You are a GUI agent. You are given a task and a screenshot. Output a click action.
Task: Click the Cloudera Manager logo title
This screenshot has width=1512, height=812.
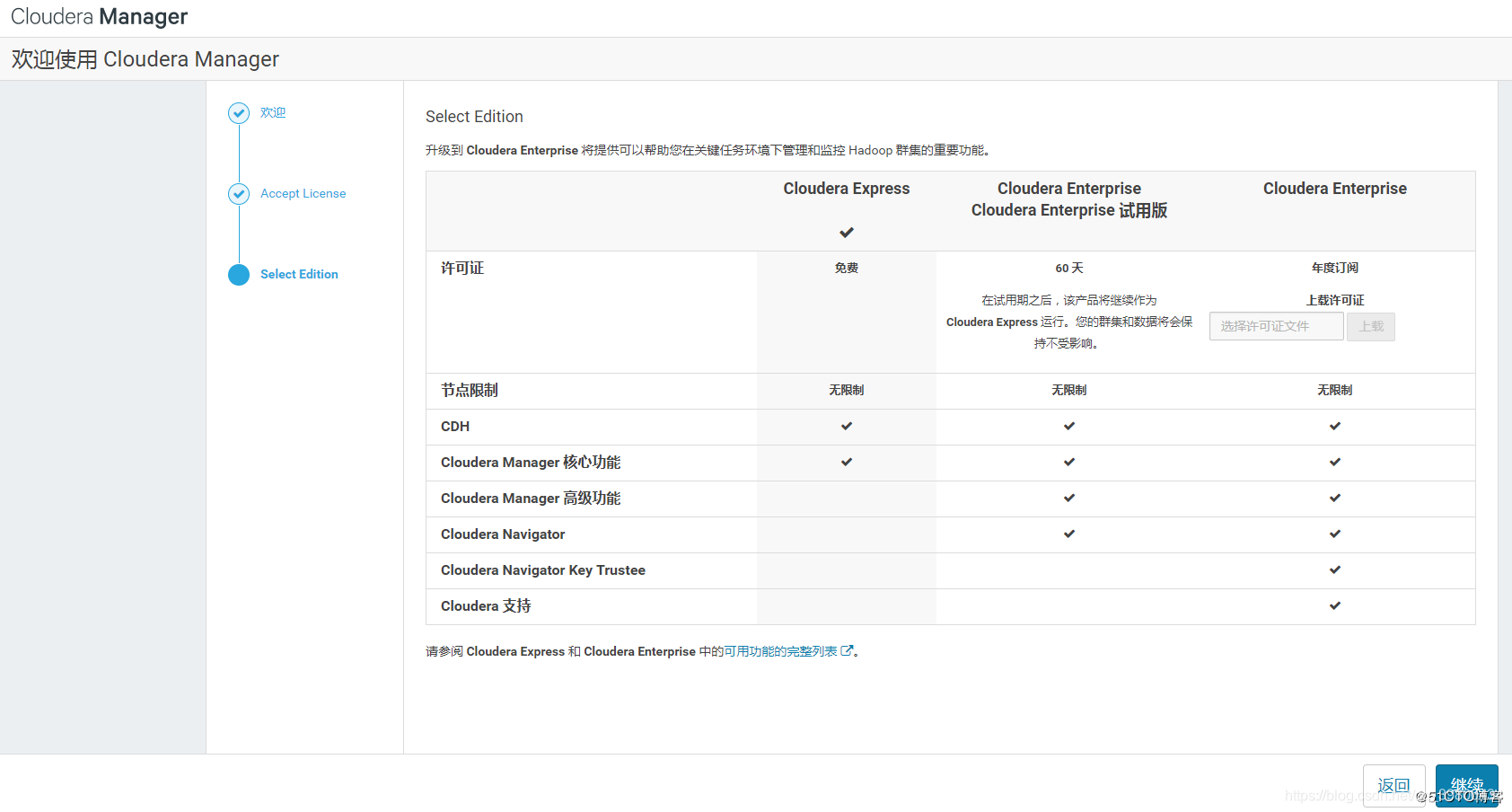point(100,17)
